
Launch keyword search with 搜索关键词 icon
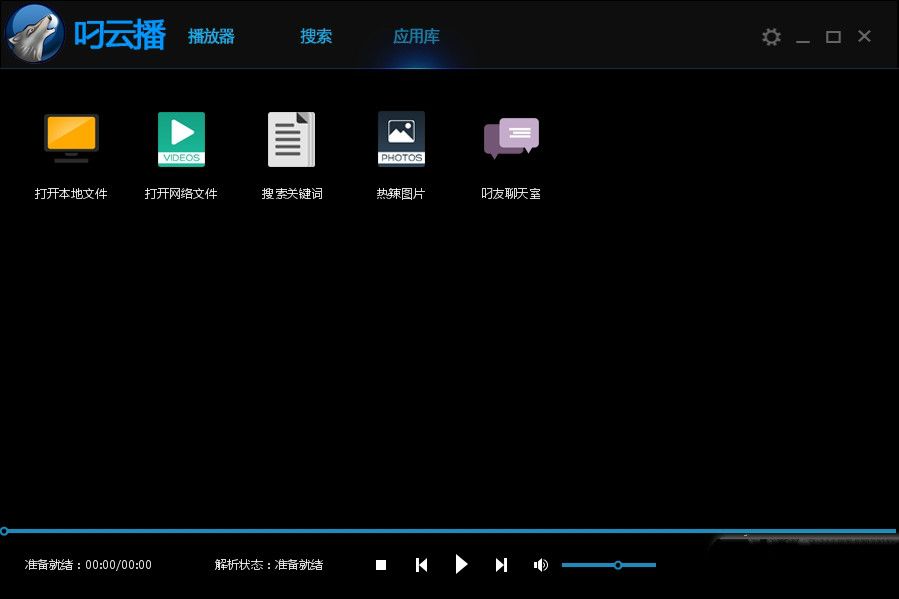[291, 138]
